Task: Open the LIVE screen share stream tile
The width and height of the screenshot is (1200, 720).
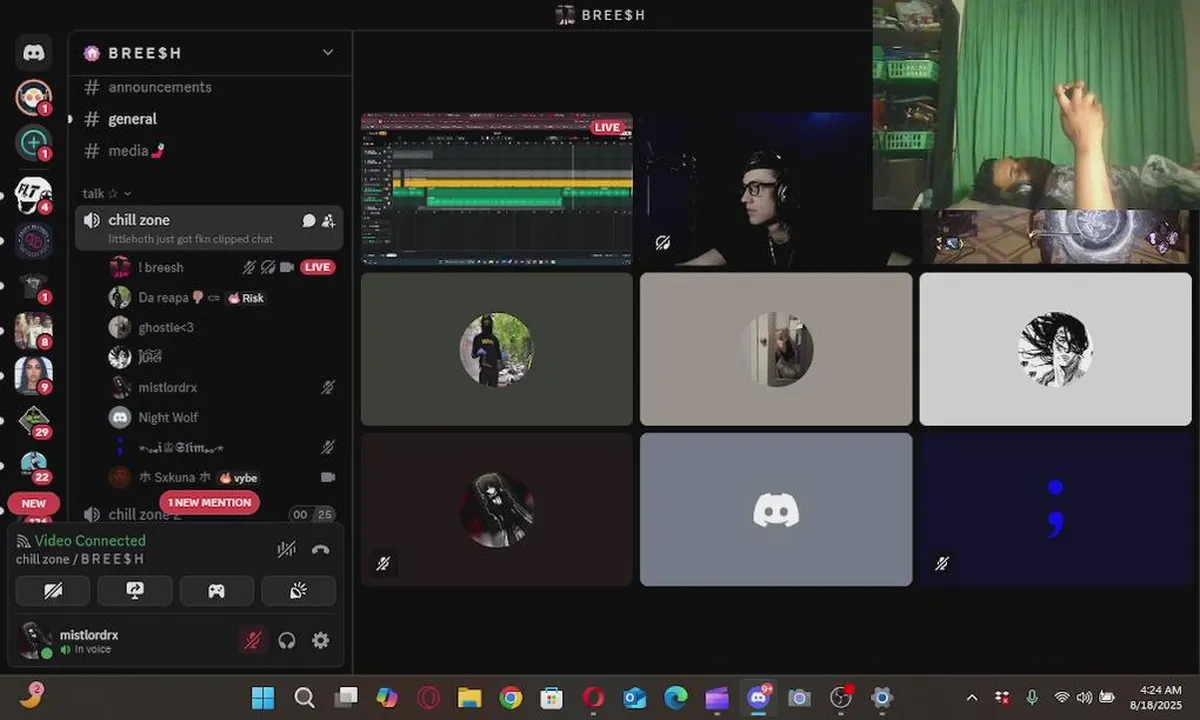Action: pos(497,189)
